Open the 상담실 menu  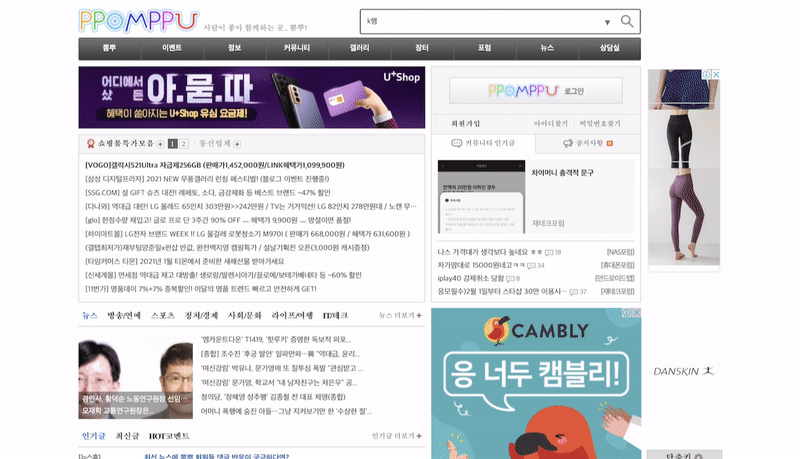(x=609, y=48)
